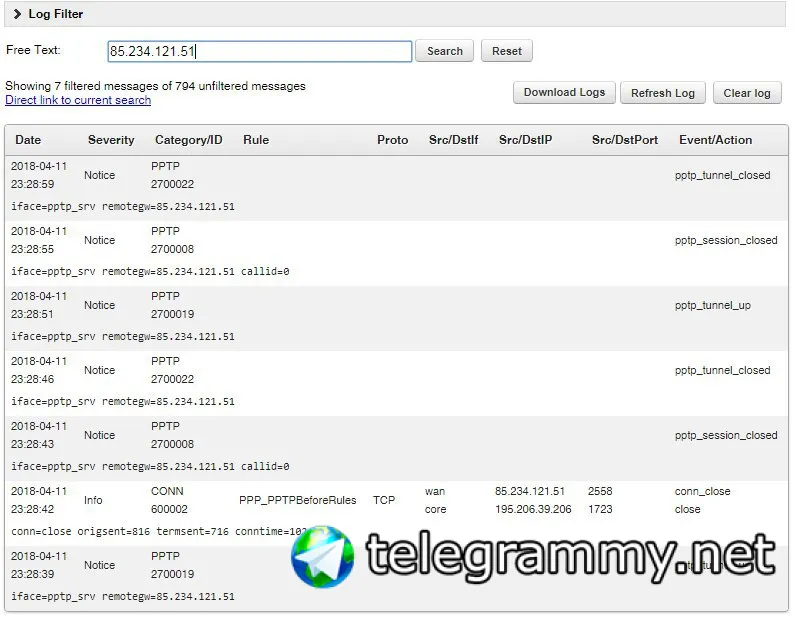Screen dimensions: 794x617
Task: Click callid=0 detail line under 23:28:55
Action: click(x=150, y=272)
